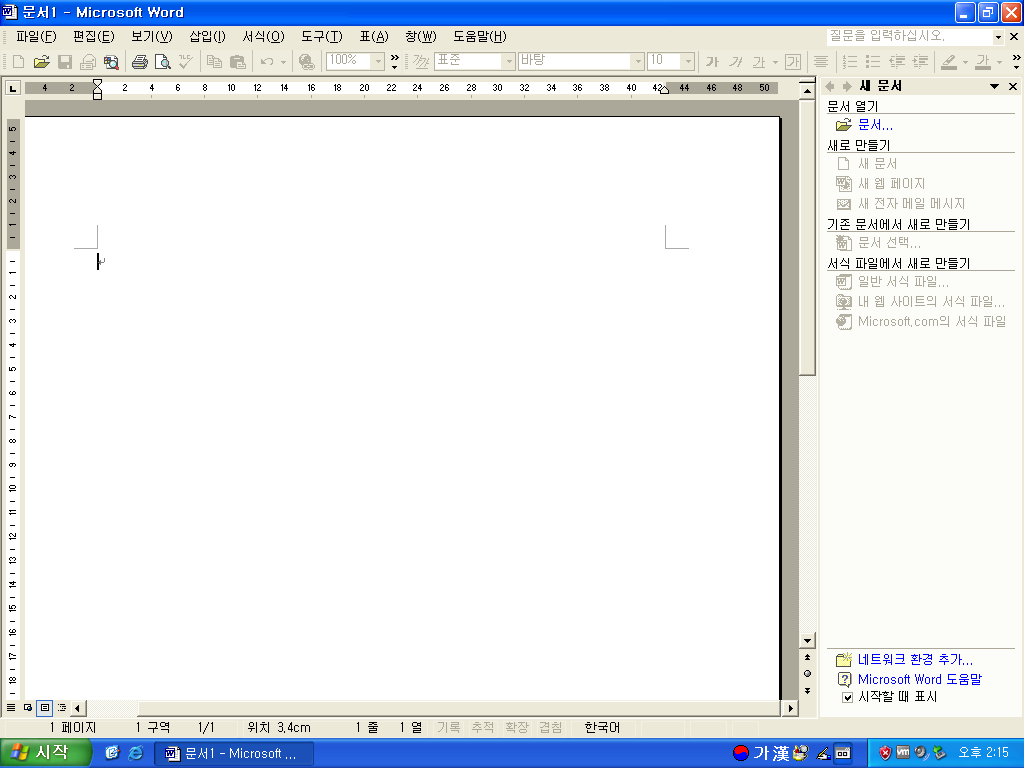Screen dimensions: 1024x768
Task: Switch to Web Layout view button
Action: (x=28, y=707)
